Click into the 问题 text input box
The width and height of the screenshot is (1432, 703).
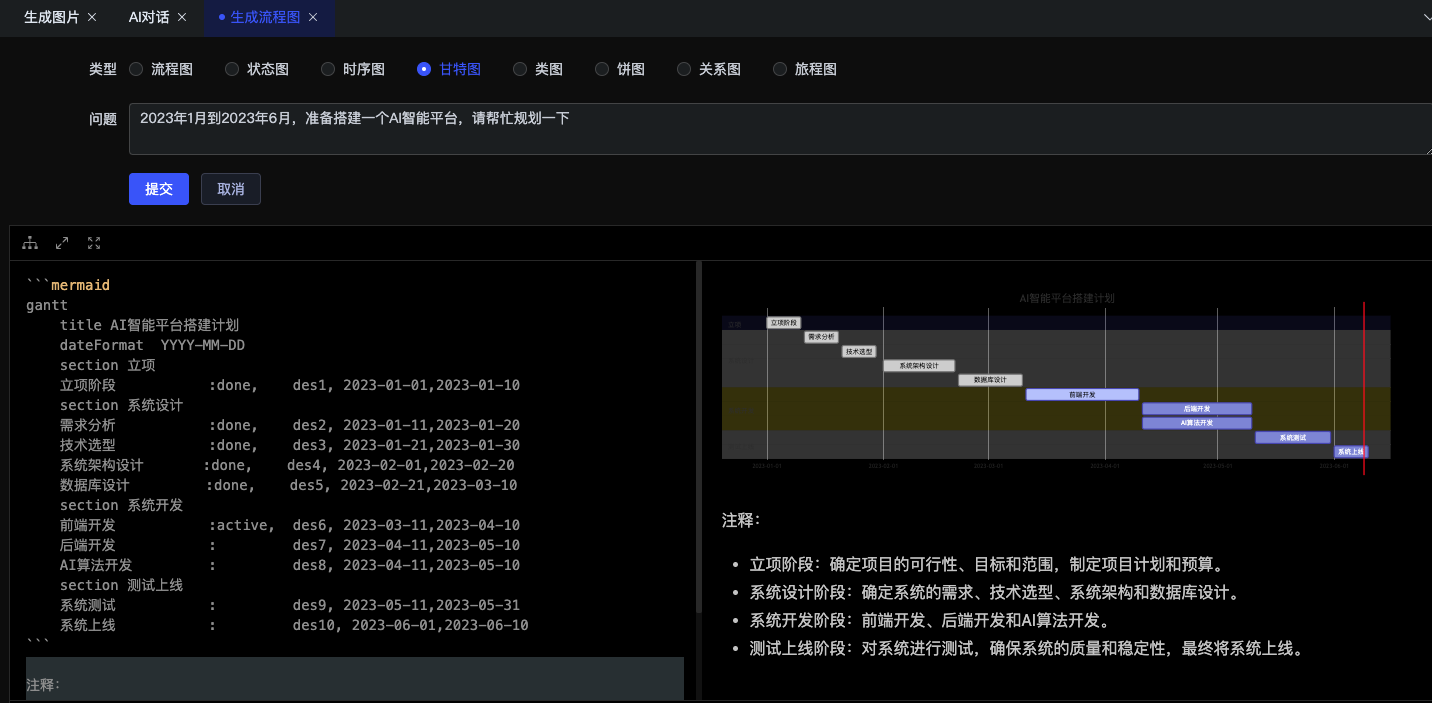point(778,129)
